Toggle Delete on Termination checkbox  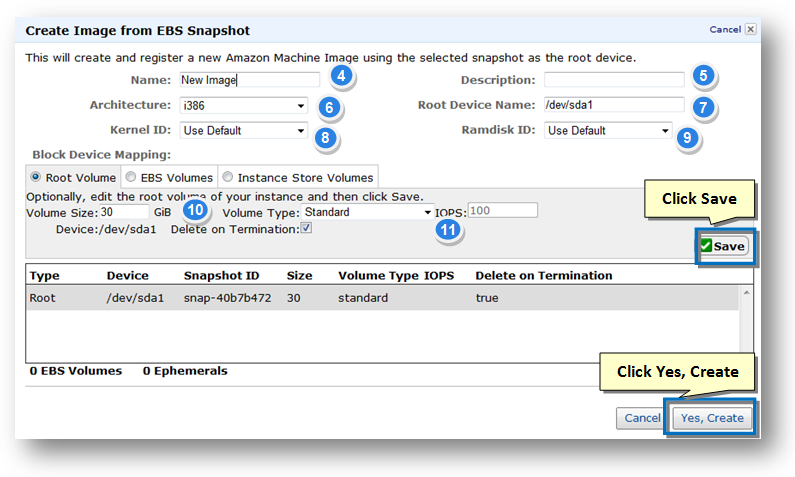pos(306,228)
